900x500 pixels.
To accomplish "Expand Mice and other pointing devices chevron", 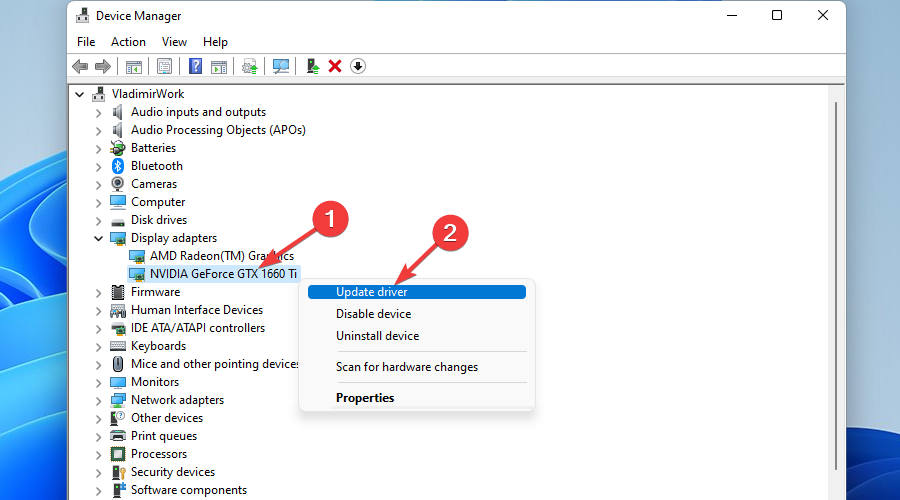I will [99, 365].
